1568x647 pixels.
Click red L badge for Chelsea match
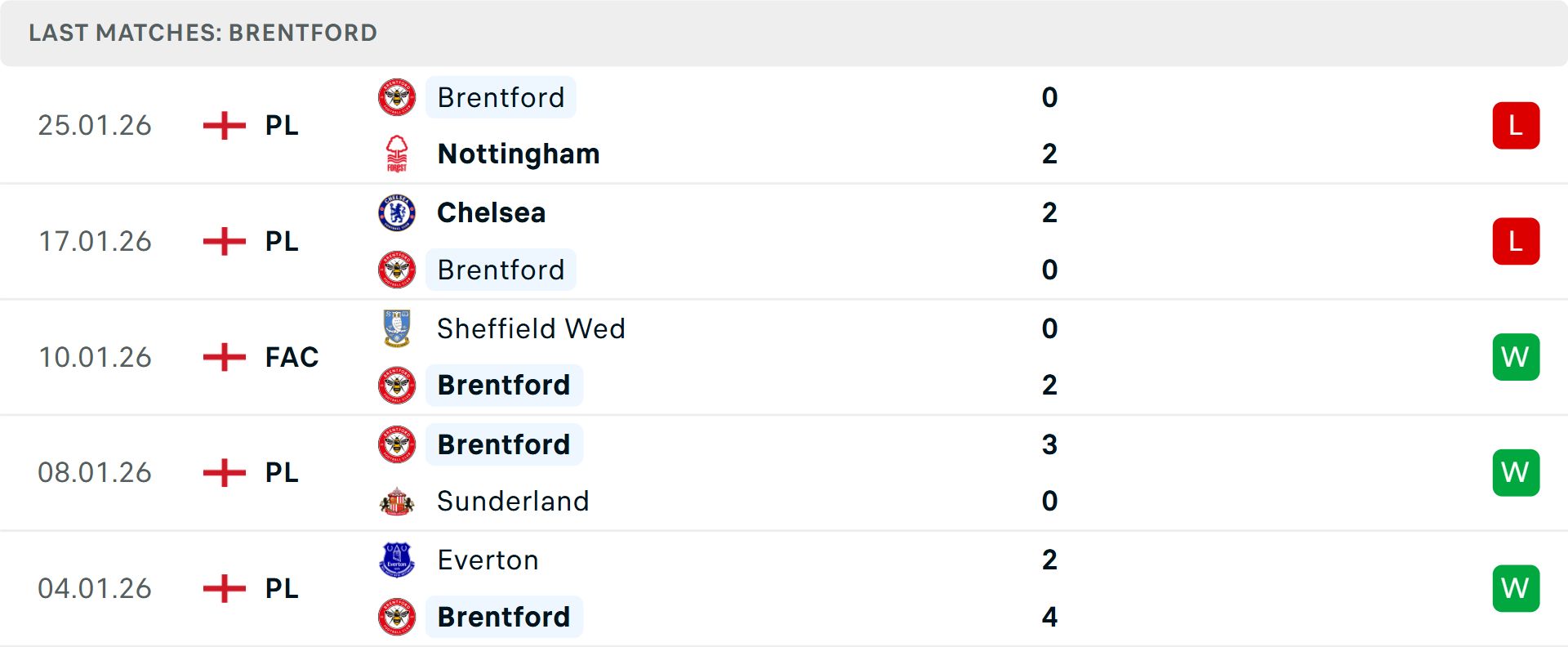tap(1516, 242)
